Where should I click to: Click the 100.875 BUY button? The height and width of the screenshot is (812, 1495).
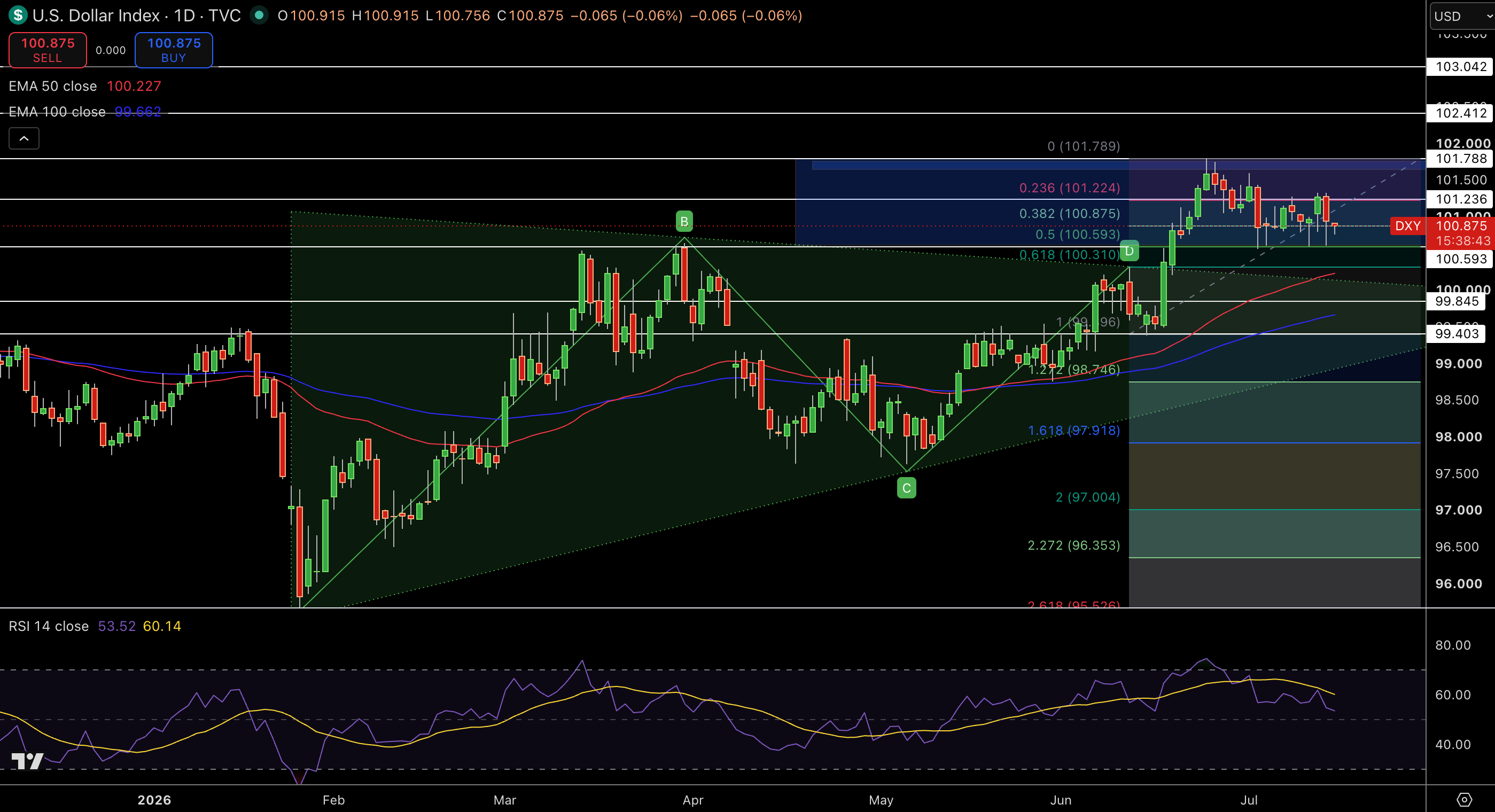click(x=174, y=50)
